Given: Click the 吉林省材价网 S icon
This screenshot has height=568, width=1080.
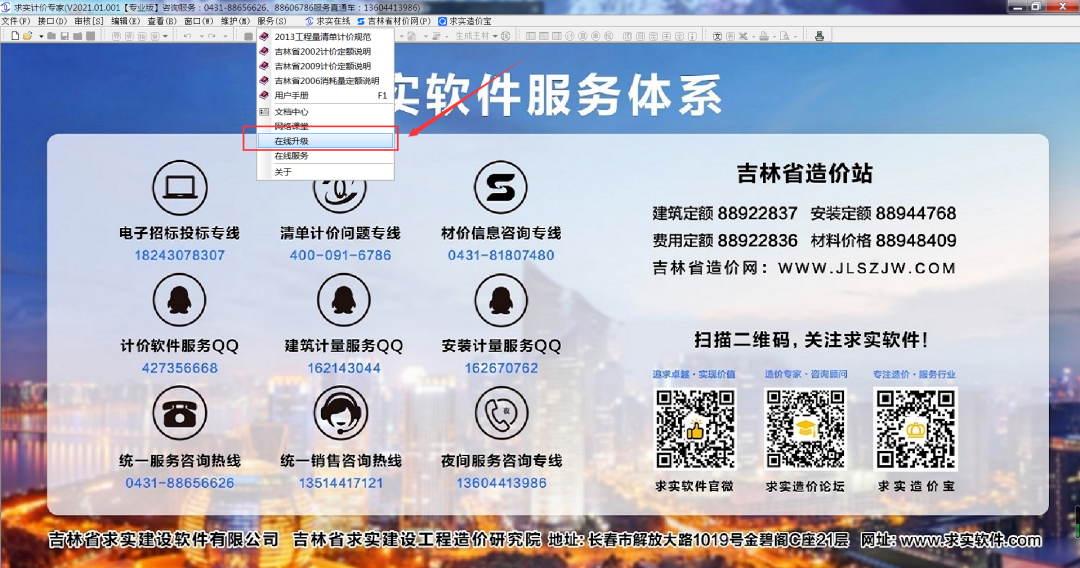Looking at the screenshot, I should point(360,21).
